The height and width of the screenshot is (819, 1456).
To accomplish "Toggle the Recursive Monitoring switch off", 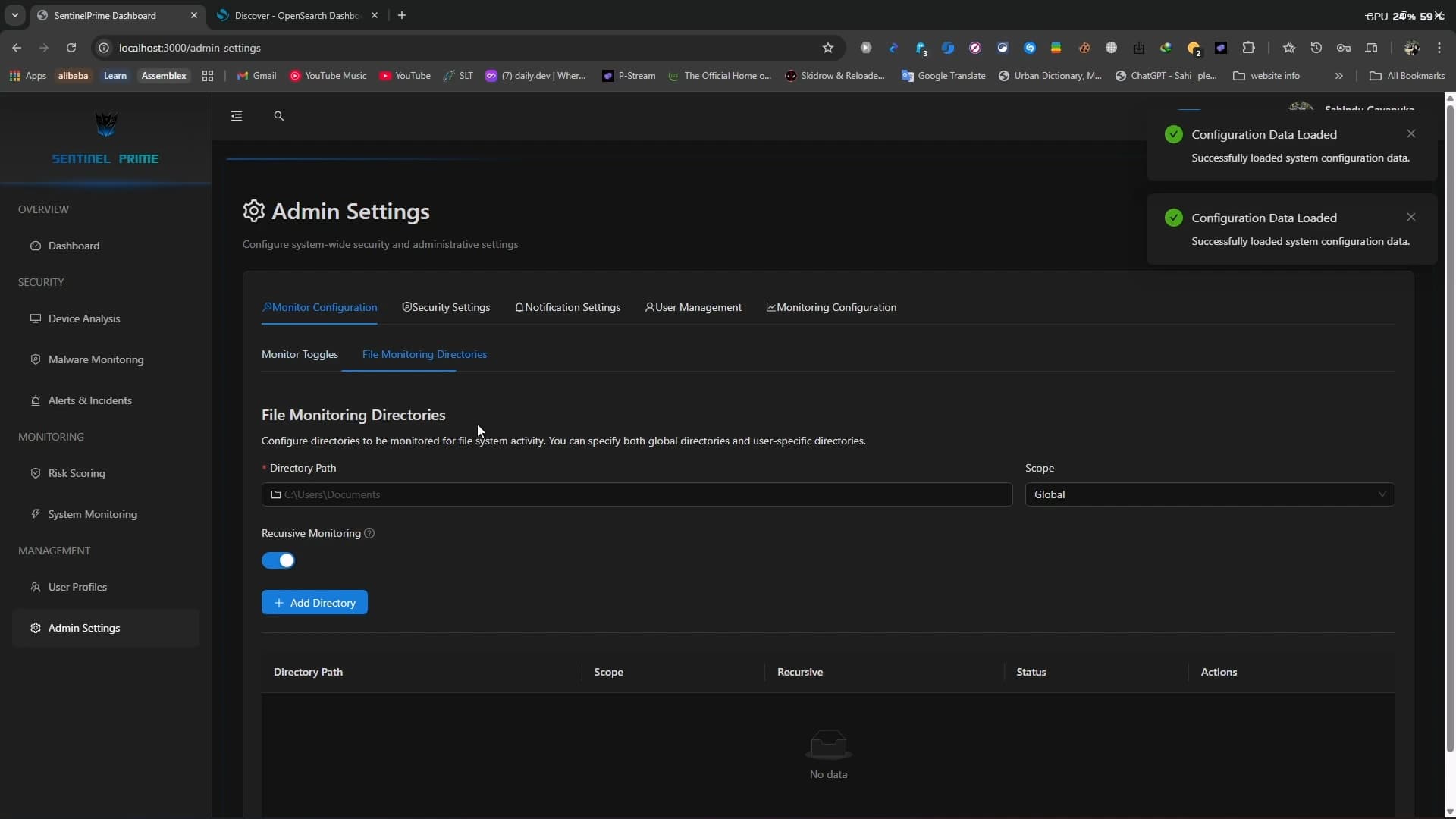I will click(x=278, y=560).
